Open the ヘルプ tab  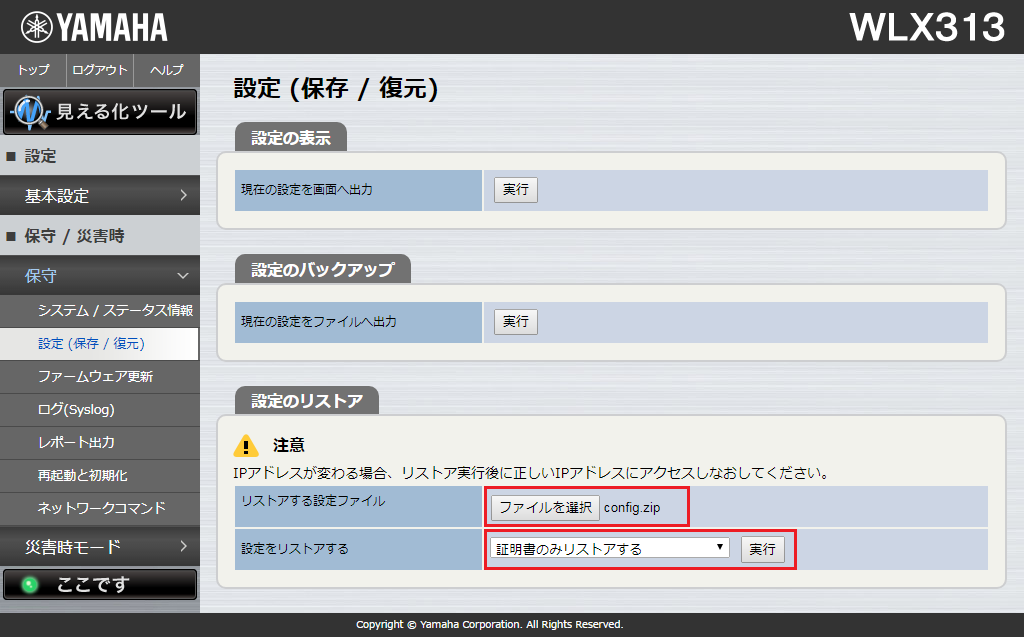[x=166, y=71]
